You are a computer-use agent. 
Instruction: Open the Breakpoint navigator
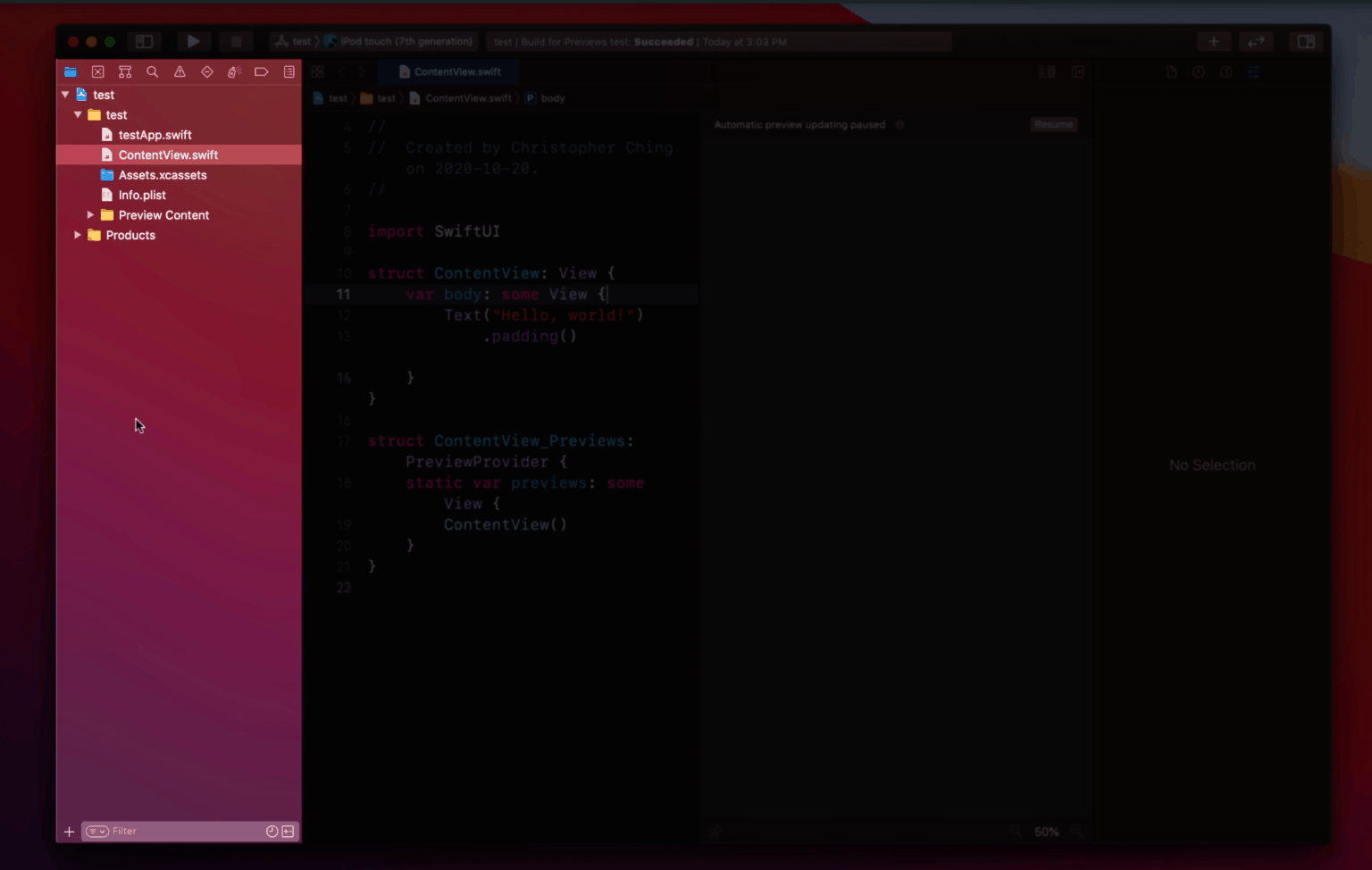[x=261, y=71]
